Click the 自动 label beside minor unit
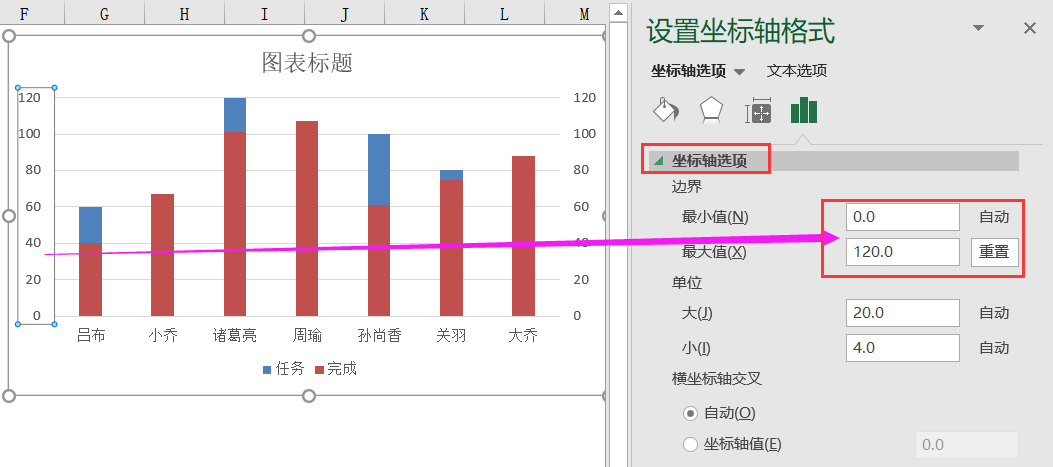Image resolution: width=1053 pixels, height=467 pixels. [994, 348]
